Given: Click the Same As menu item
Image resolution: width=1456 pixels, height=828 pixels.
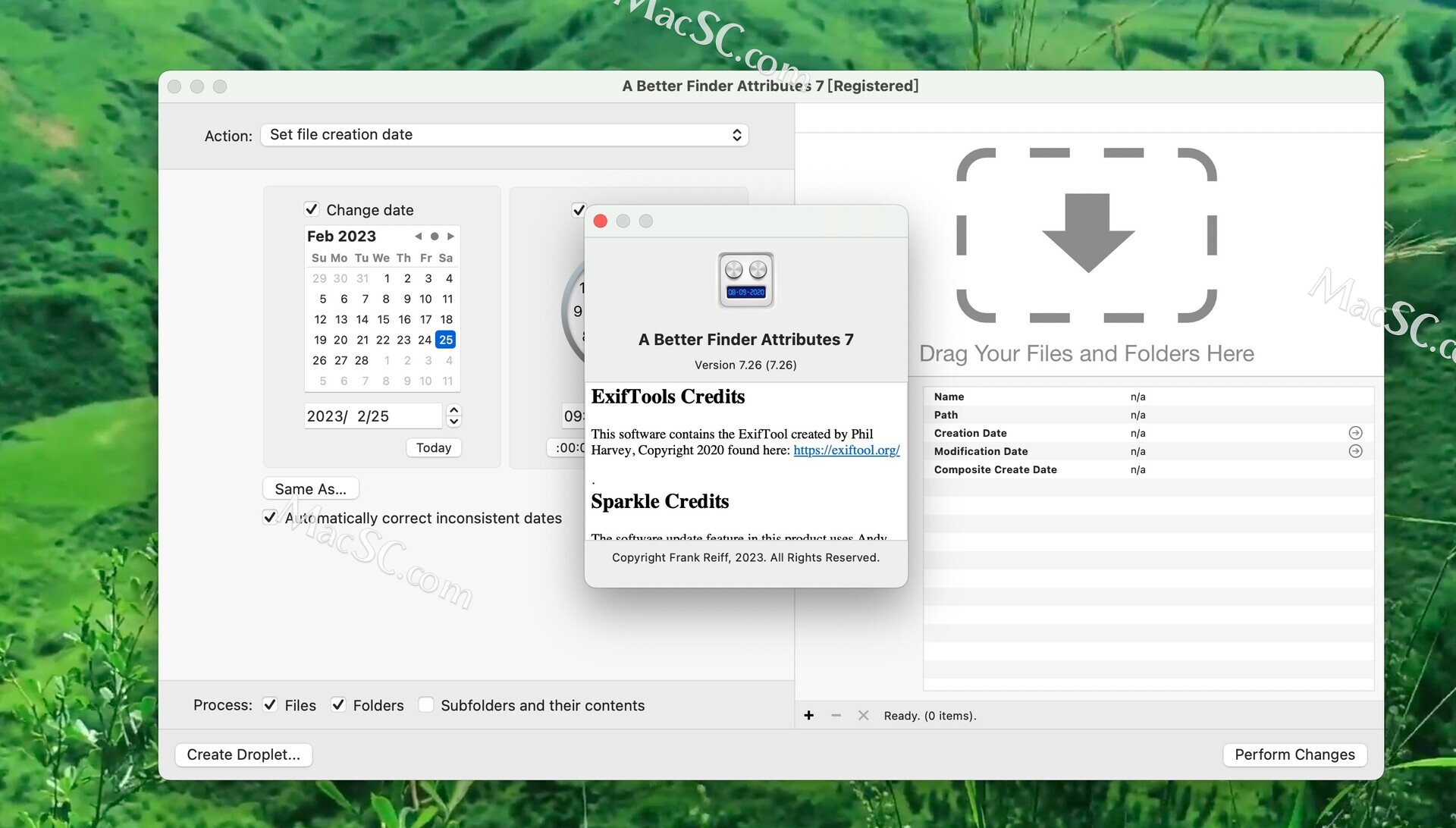Looking at the screenshot, I should tap(310, 489).
